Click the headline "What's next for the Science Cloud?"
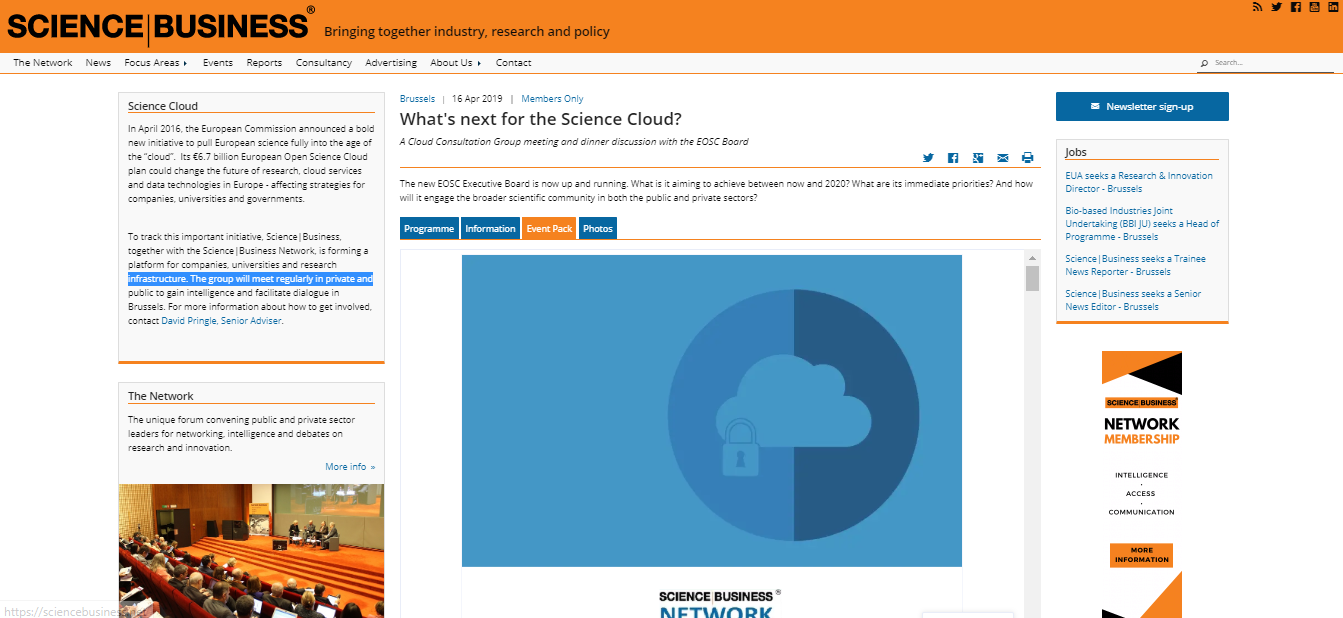The height and width of the screenshot is (618, 1343). (x=541, y=120)
